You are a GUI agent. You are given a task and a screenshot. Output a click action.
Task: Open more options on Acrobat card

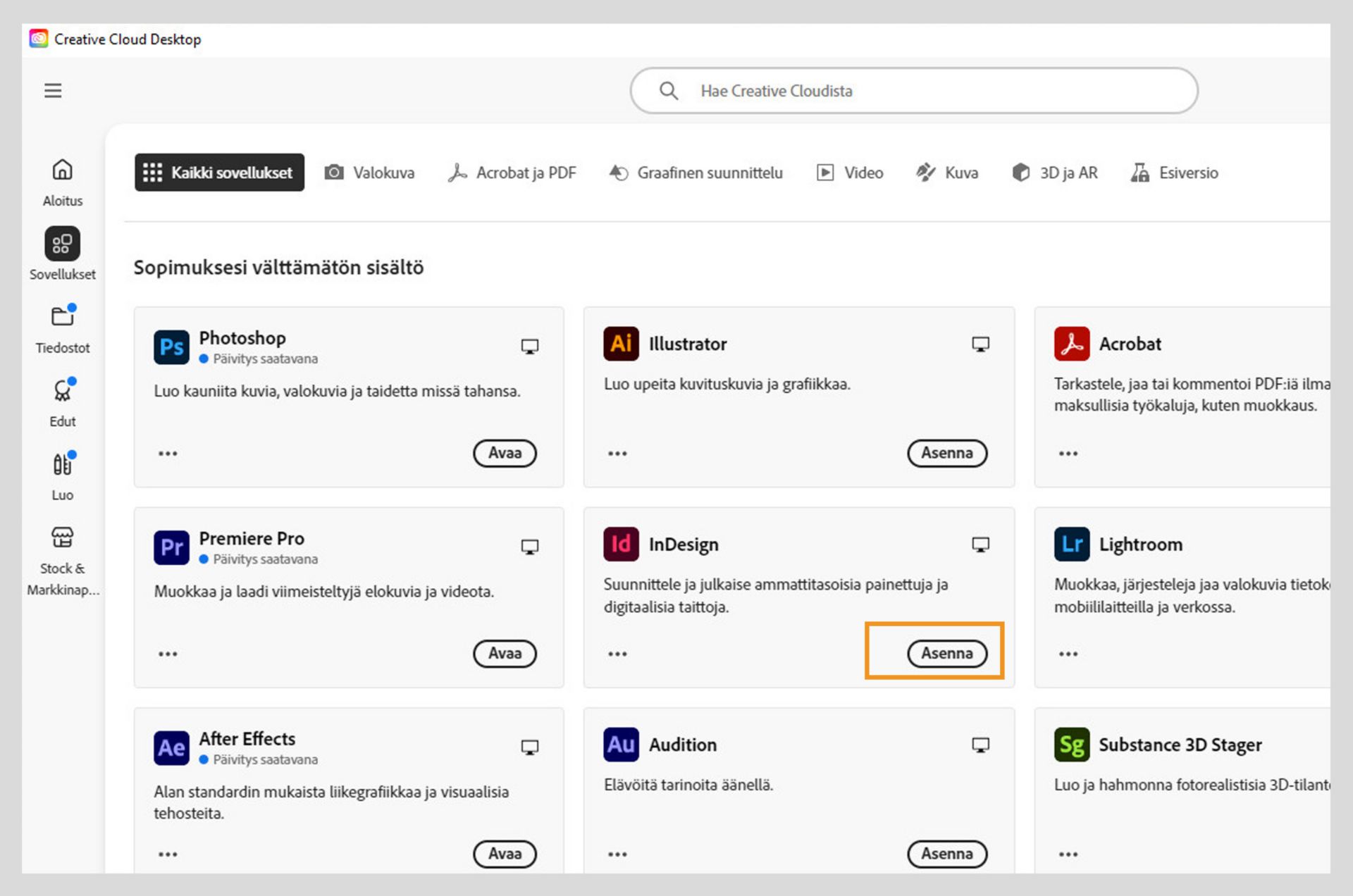(x=1068, y=454)
